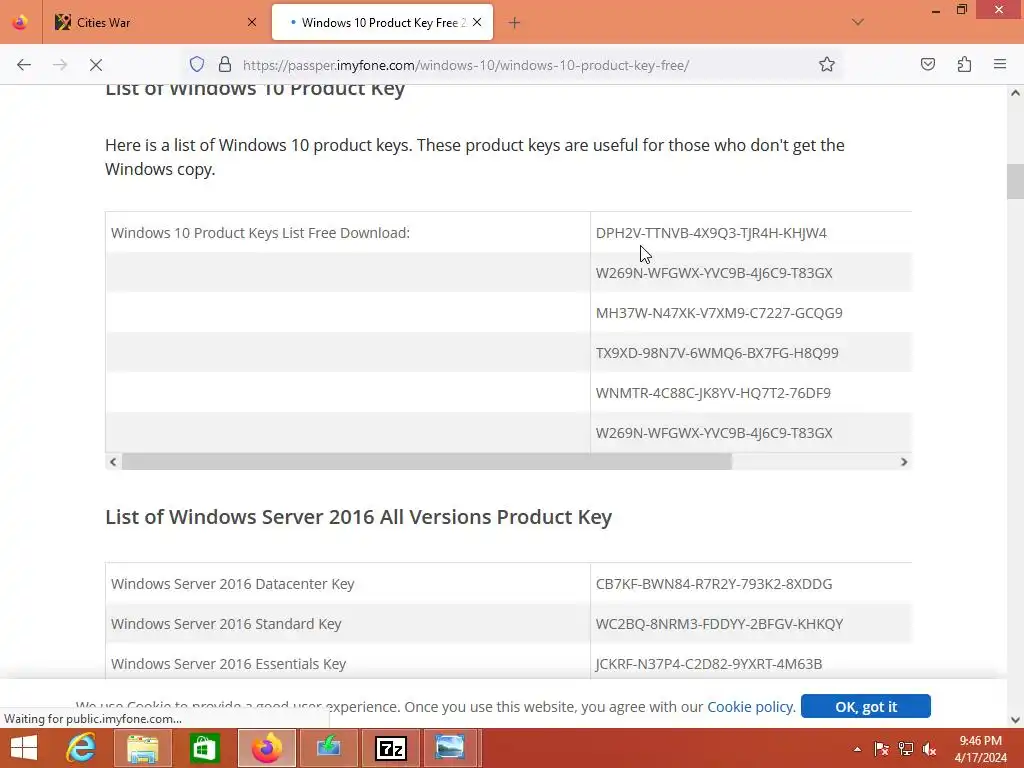View site security padlock info
1024x768 pixels.
[x=225, y=64]
